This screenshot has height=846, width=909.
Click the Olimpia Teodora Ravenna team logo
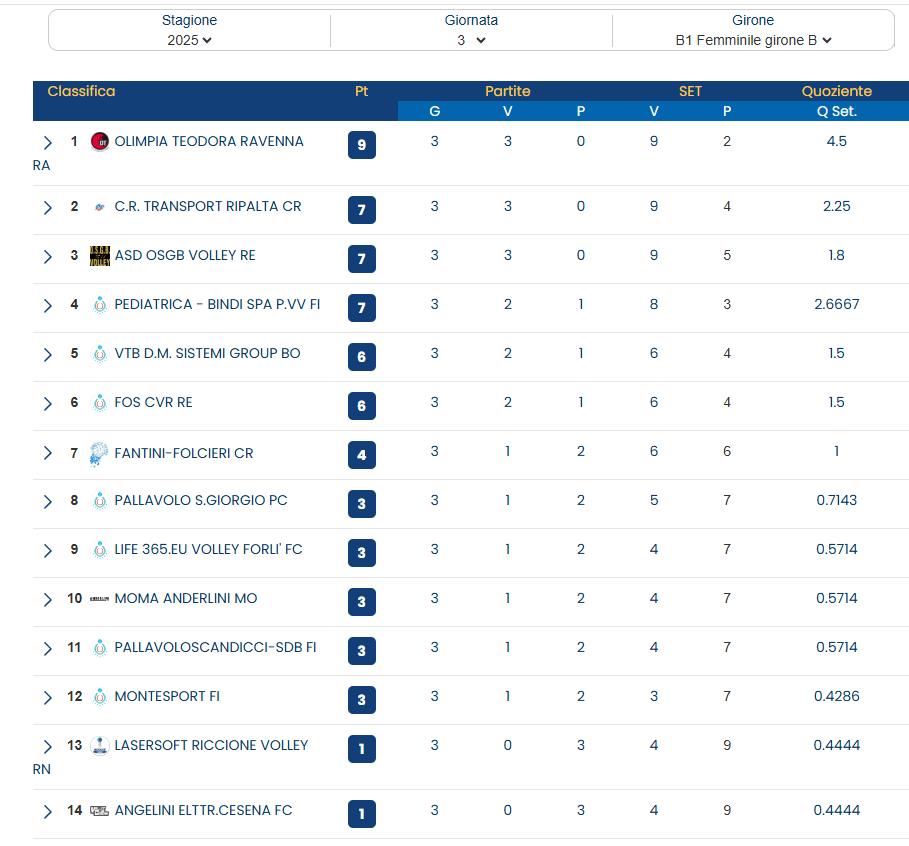click(x=99, y=142)
